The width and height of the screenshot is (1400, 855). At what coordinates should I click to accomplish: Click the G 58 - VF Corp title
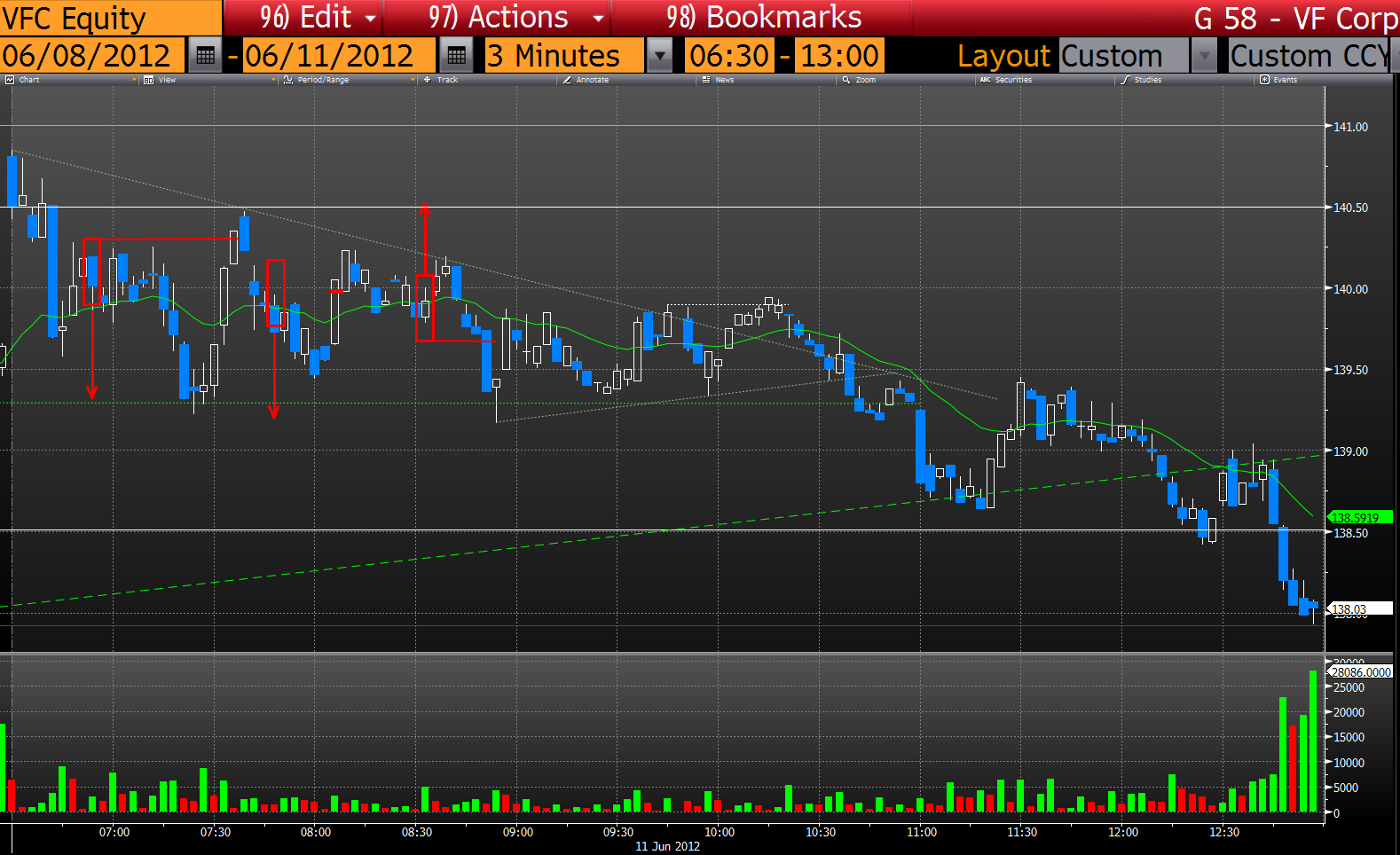coord(1296,18)
